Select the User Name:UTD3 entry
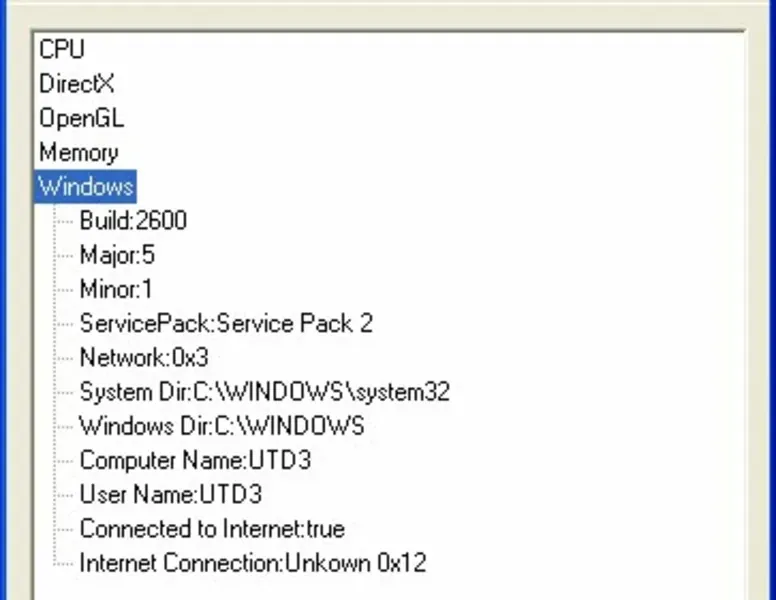Screen dimensions: 776x600 [x=170, y=495]
